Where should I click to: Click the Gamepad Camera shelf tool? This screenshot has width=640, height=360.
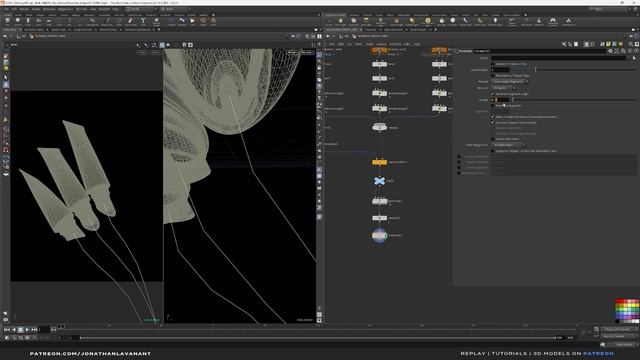tap(553, 21)
